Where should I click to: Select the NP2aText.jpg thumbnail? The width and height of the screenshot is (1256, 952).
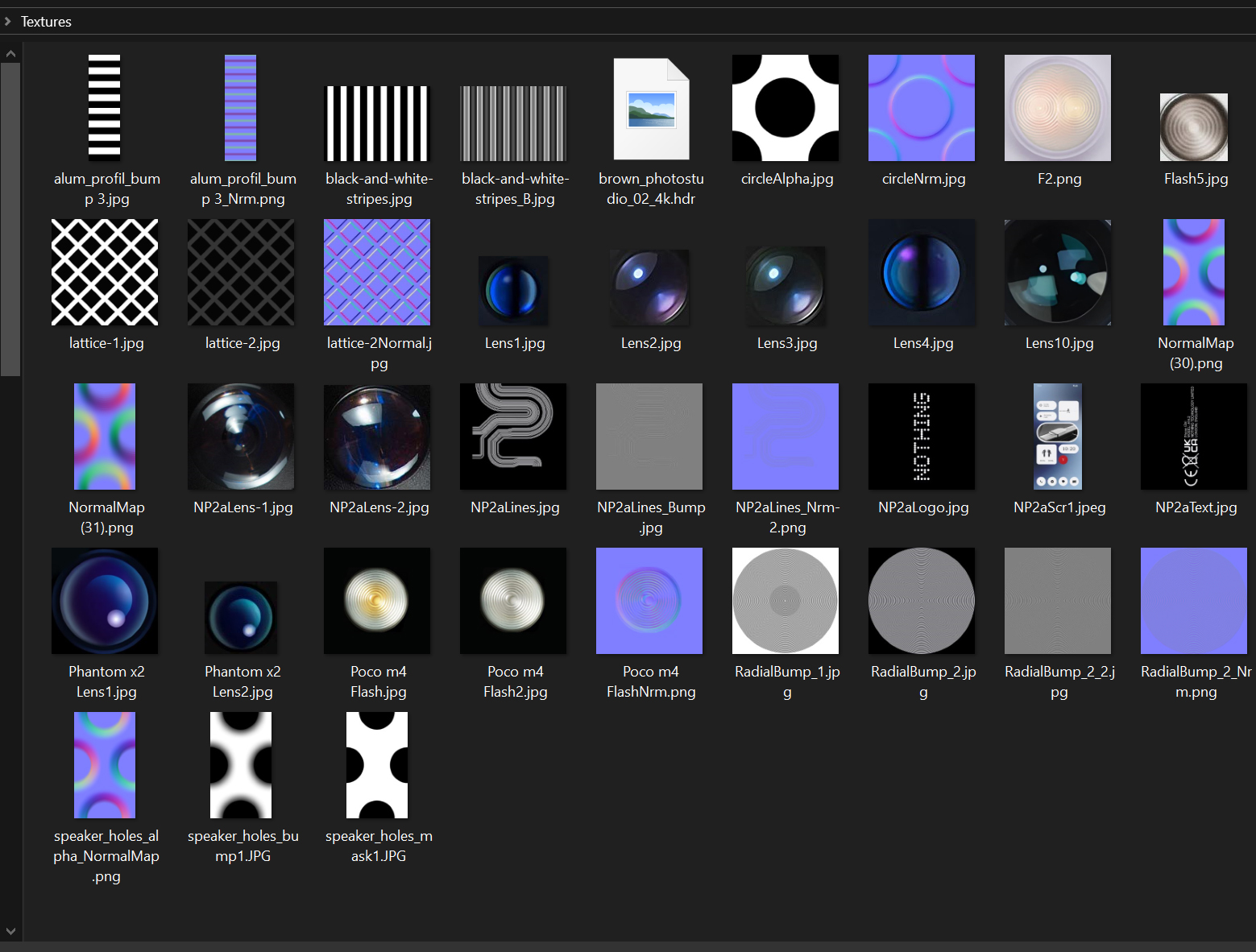click(x=1194, y=437)
